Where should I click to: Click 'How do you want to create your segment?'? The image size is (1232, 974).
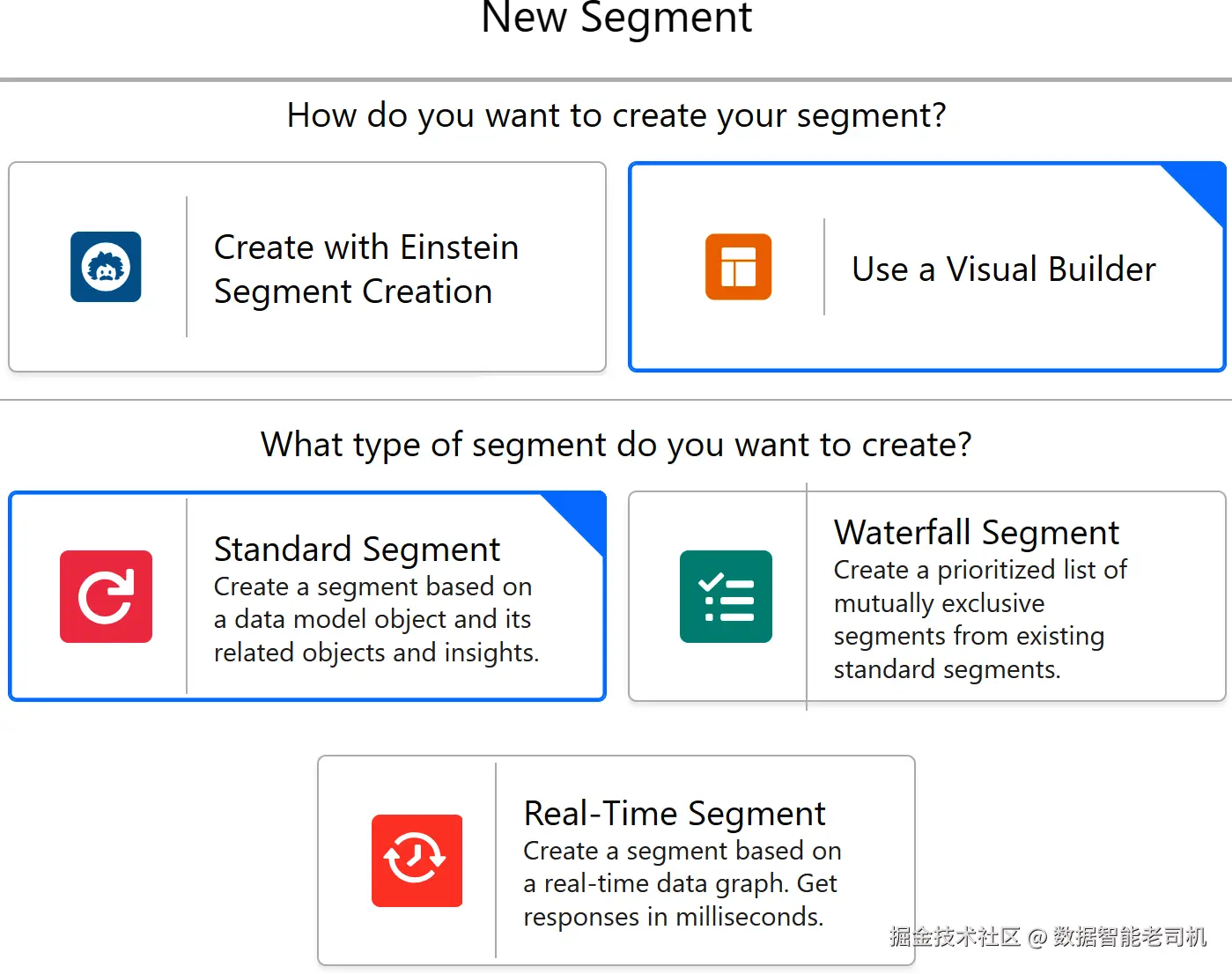616,115
